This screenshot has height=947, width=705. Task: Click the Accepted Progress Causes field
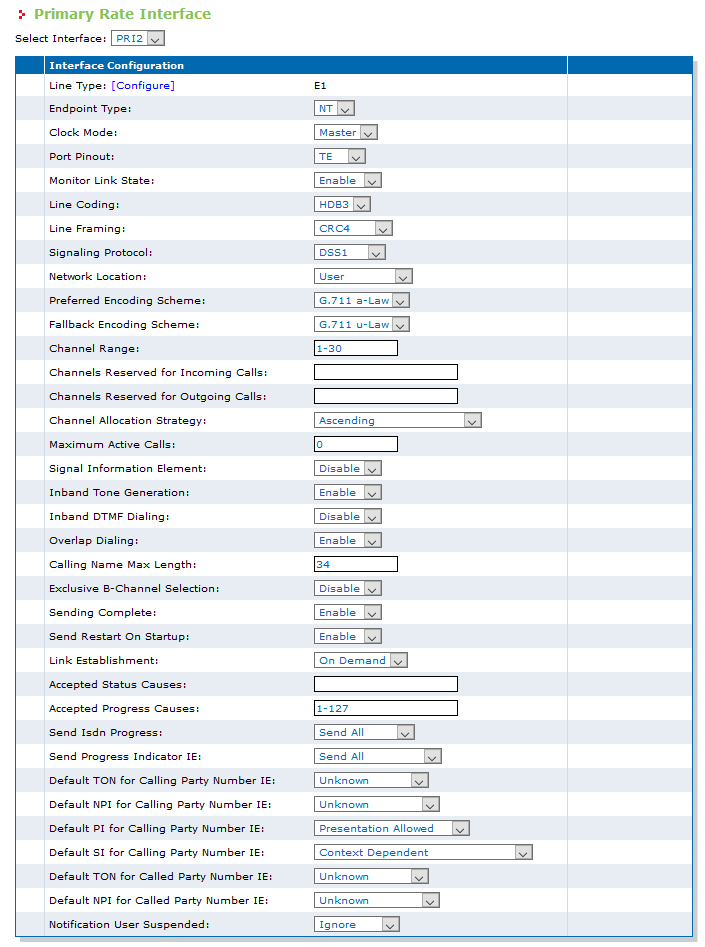[386, 708]
